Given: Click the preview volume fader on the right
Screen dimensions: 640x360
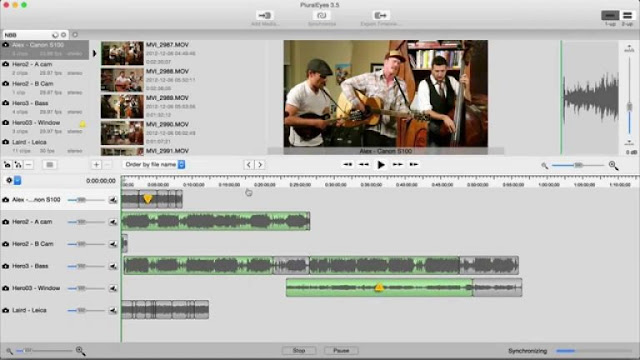Looking at the screenshot, I should coord(629,107).
